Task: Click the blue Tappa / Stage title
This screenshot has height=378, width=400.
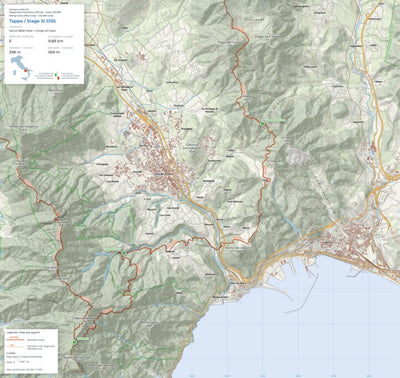Action: point(32,21)
